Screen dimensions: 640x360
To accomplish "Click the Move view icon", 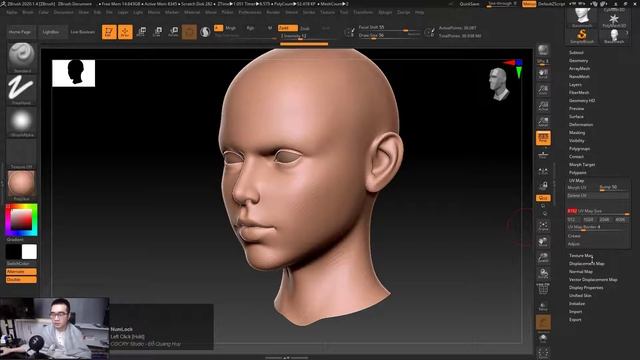I will coord(543,242).
